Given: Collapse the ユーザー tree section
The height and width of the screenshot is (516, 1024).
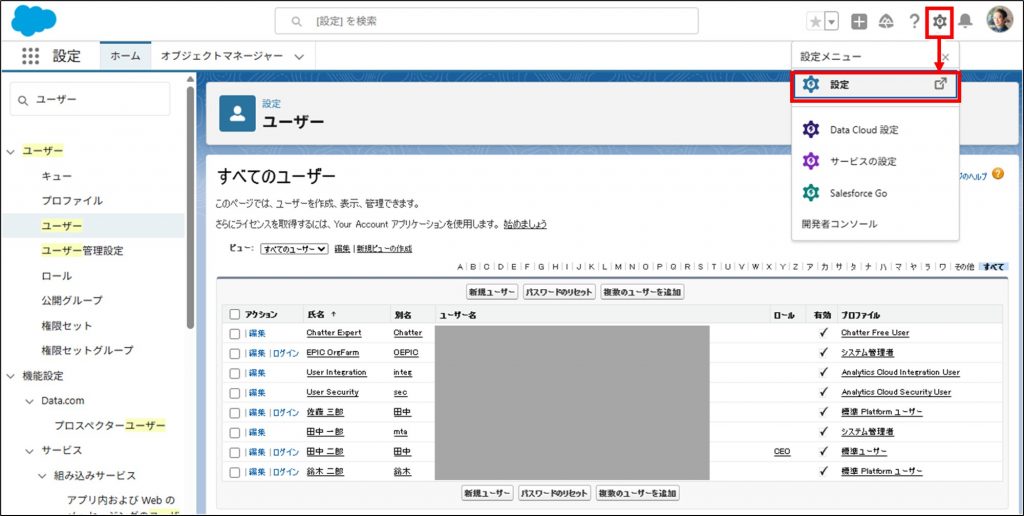Looking at the screenshot, I should pyautogui.click(x=11, y=151).
